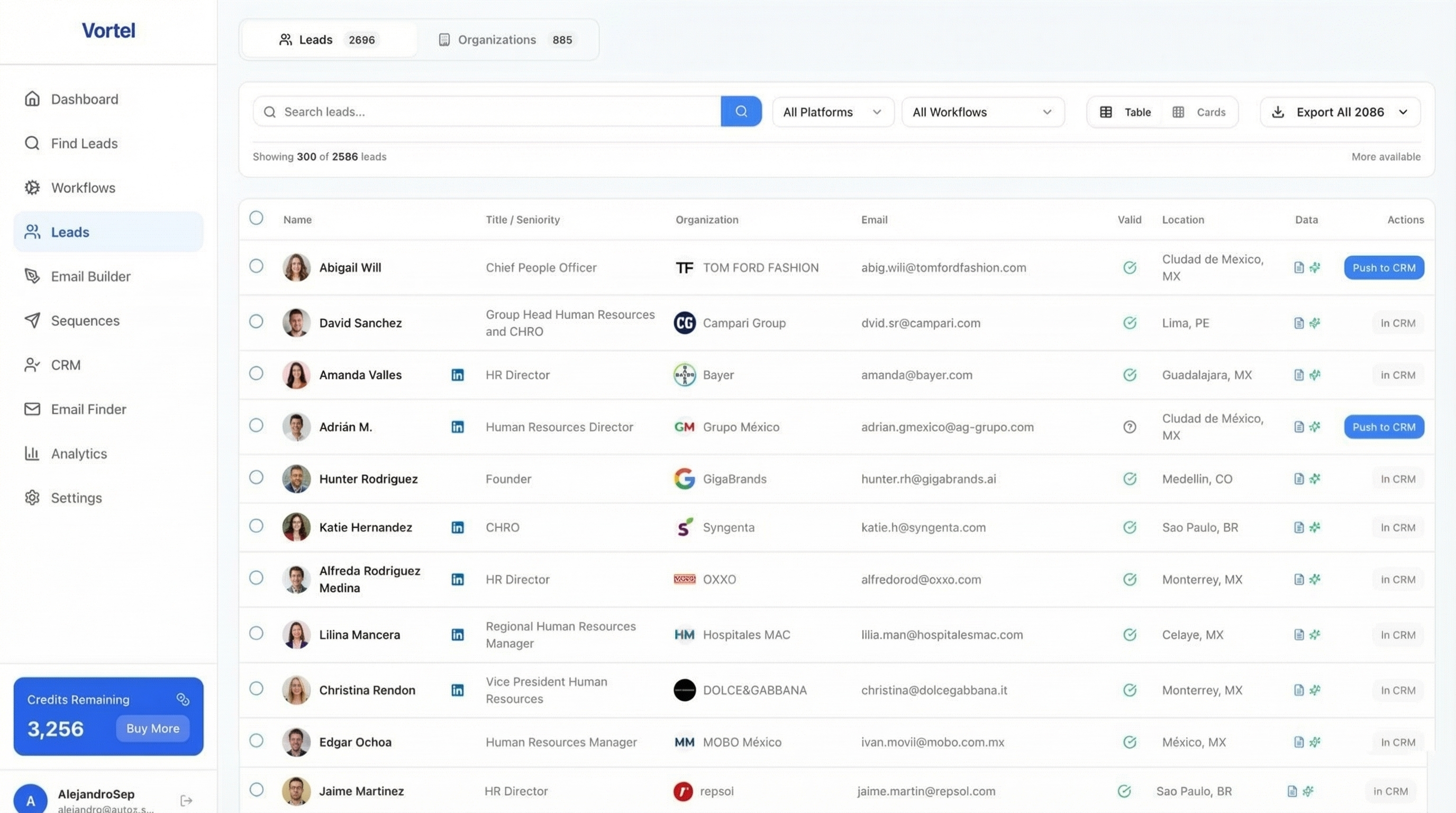
Task: Push Abigail Will to the CRM
Action: click(x=1384, y=267)
